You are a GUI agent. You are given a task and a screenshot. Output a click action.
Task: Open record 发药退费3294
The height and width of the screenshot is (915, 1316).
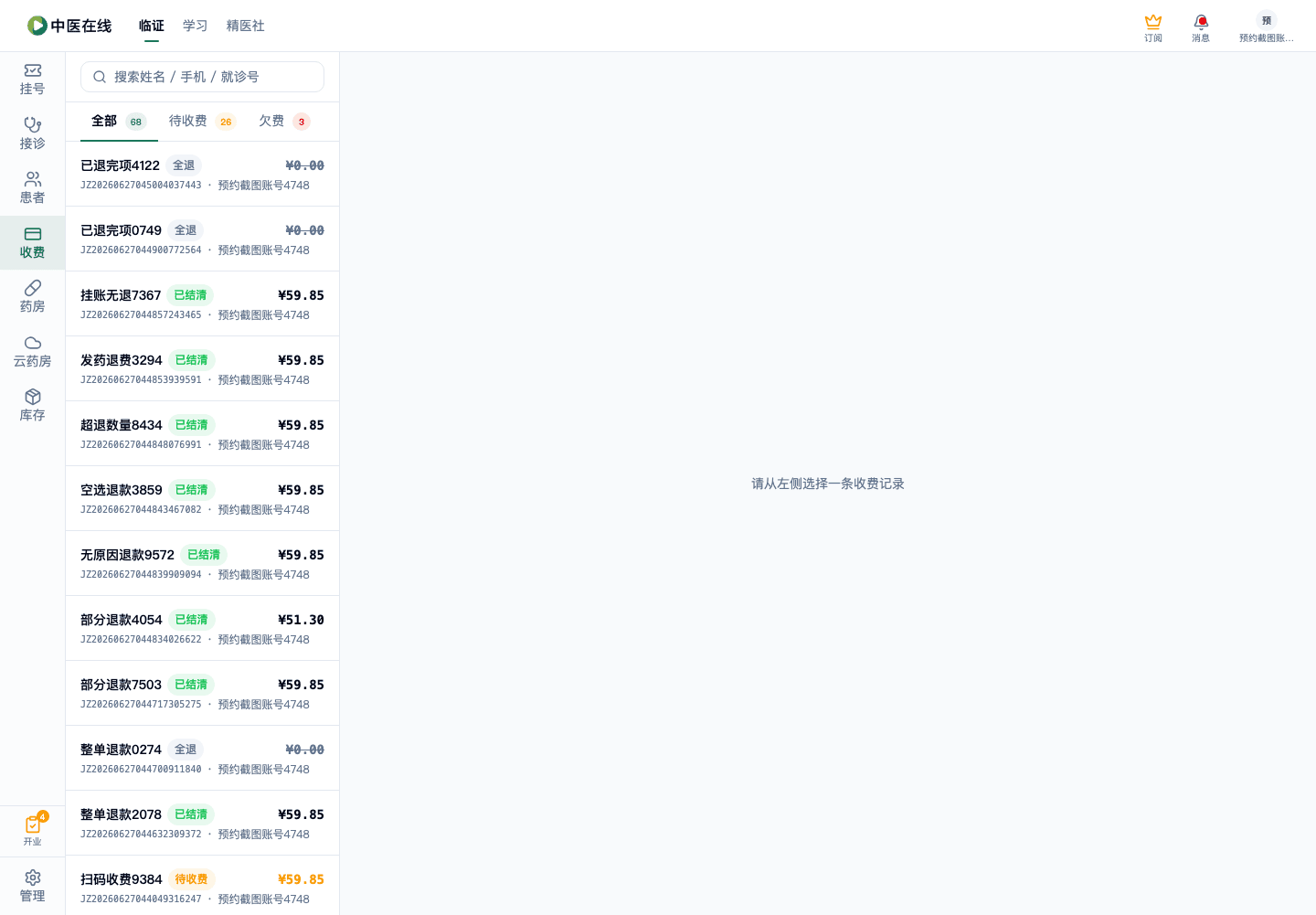click(x=202, y=368)
